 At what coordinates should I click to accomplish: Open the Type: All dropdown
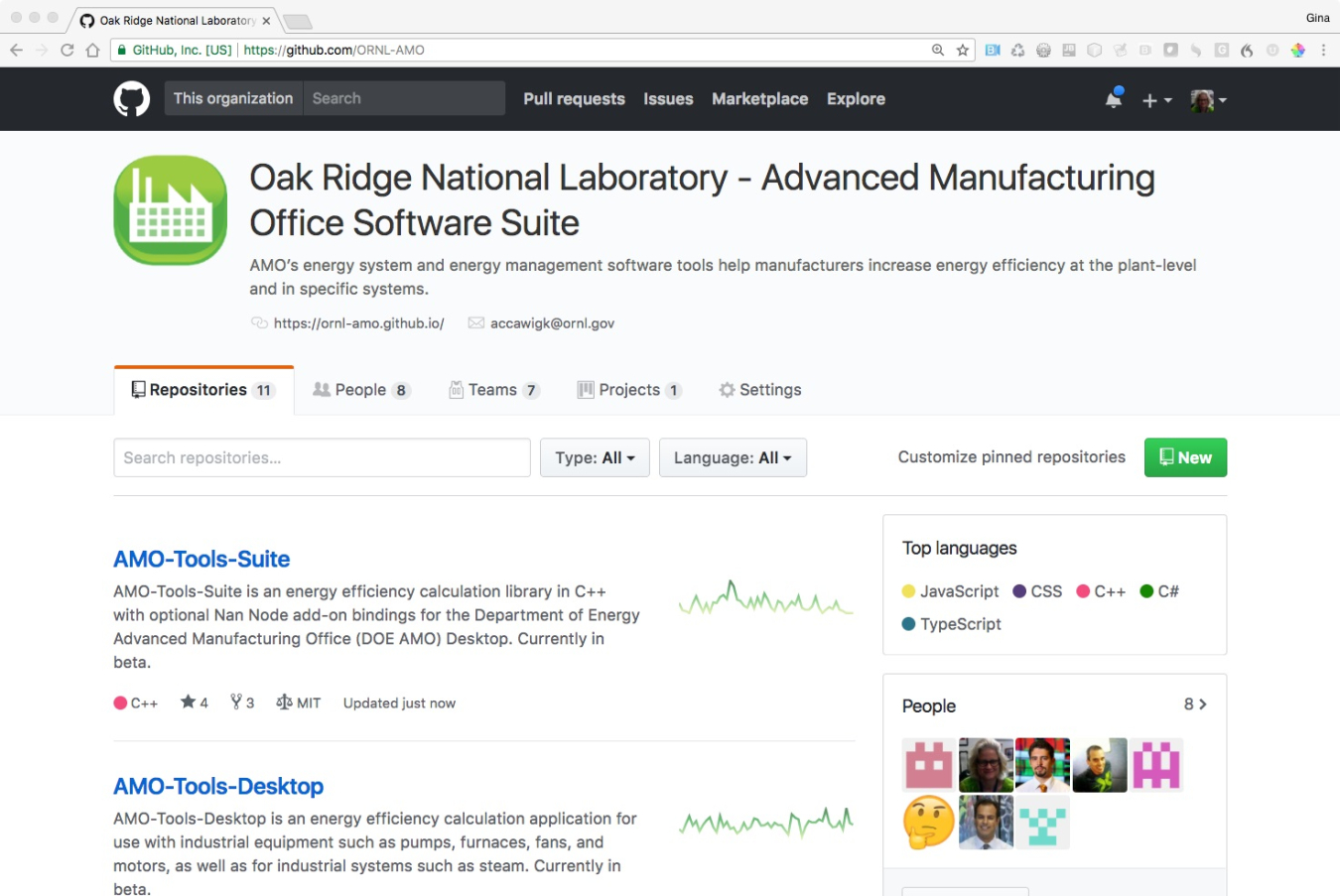(595, 457)
